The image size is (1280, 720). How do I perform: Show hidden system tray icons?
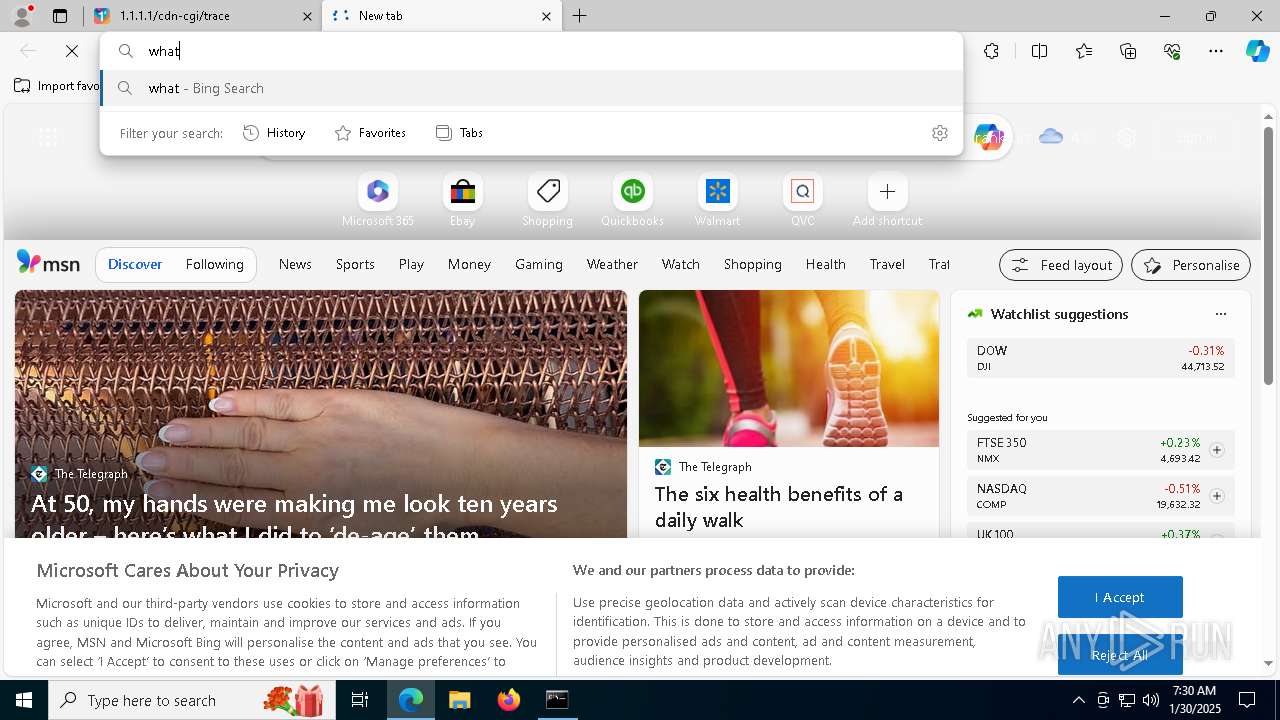[1078, 700]
